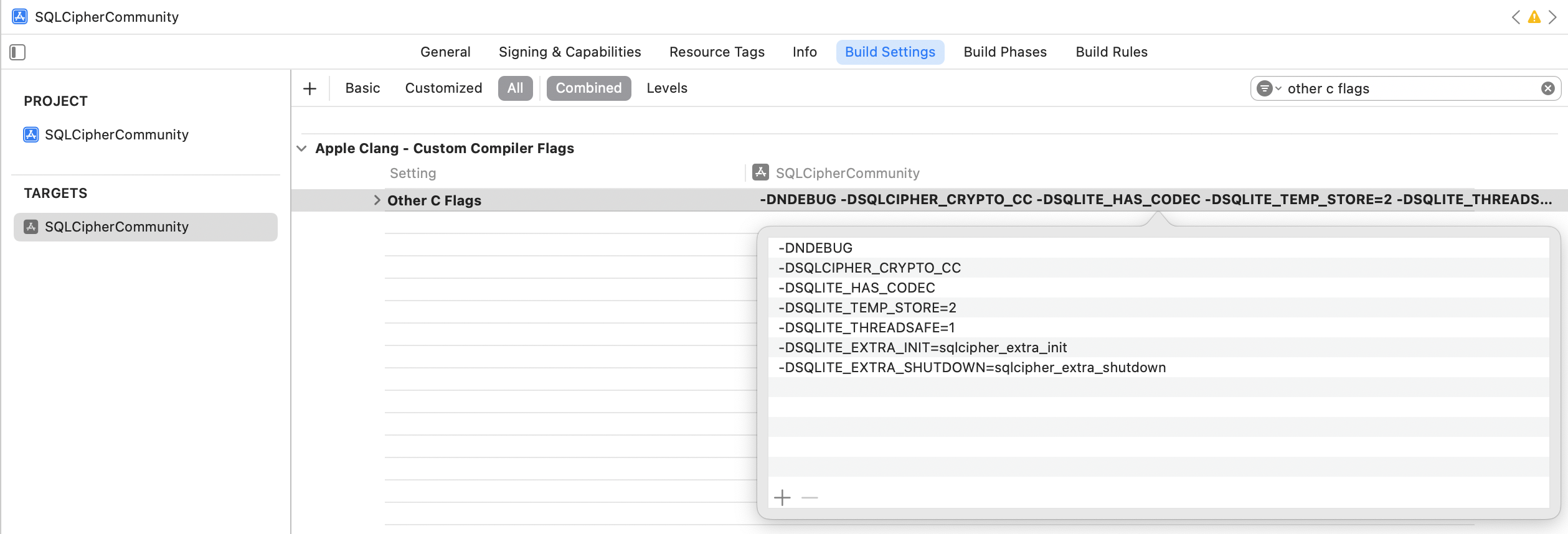Screen dimensions: 1568x534
Task: Switch to the Build Rules tab
Action: point(1112,52)
